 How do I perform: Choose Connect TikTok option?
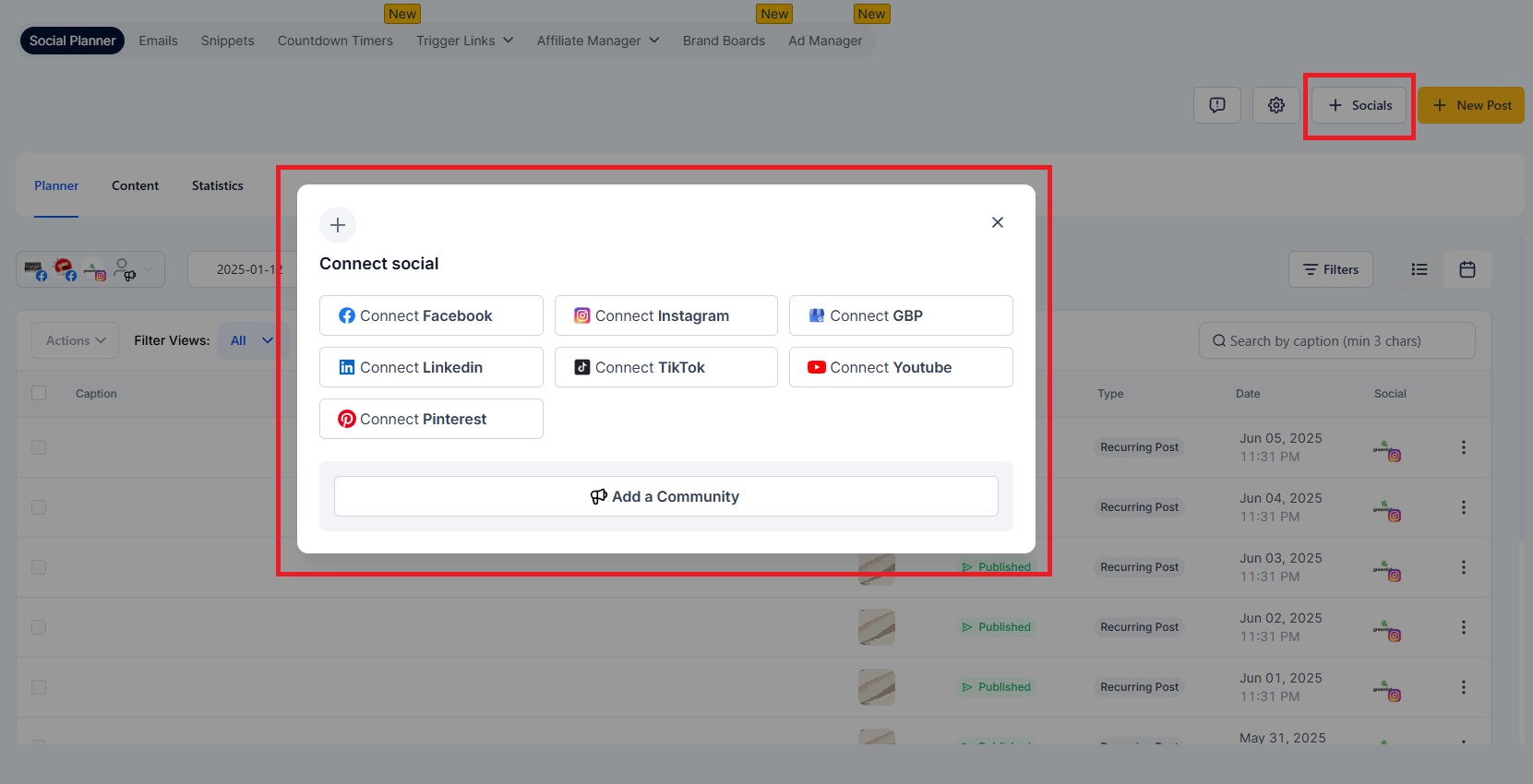pyautogui.click(x=665, y=367)
